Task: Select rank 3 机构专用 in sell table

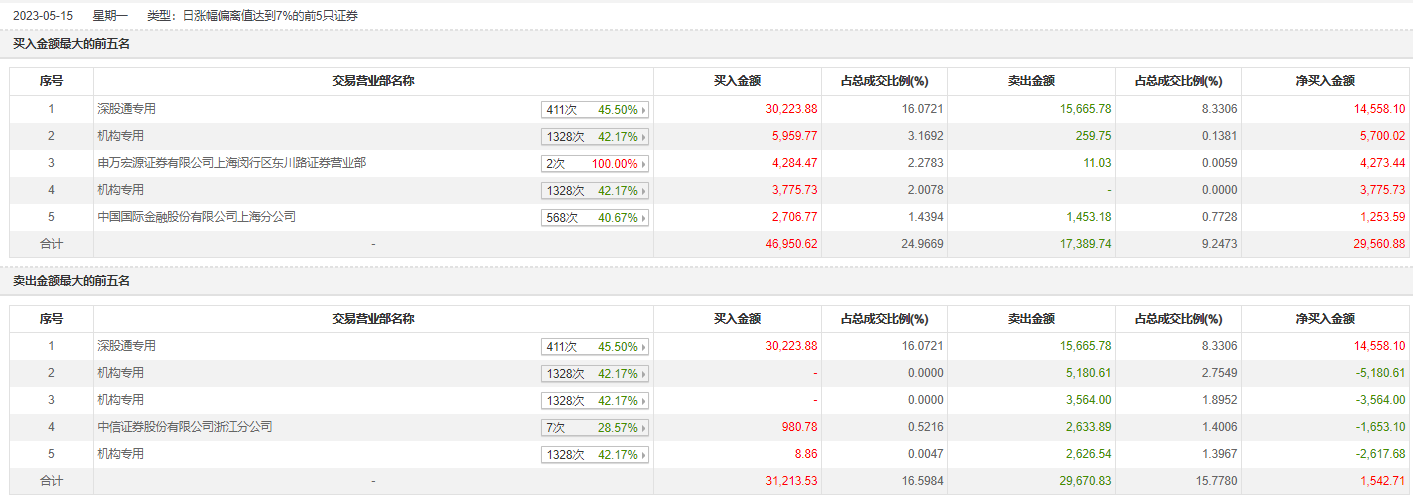Action: 120,400
